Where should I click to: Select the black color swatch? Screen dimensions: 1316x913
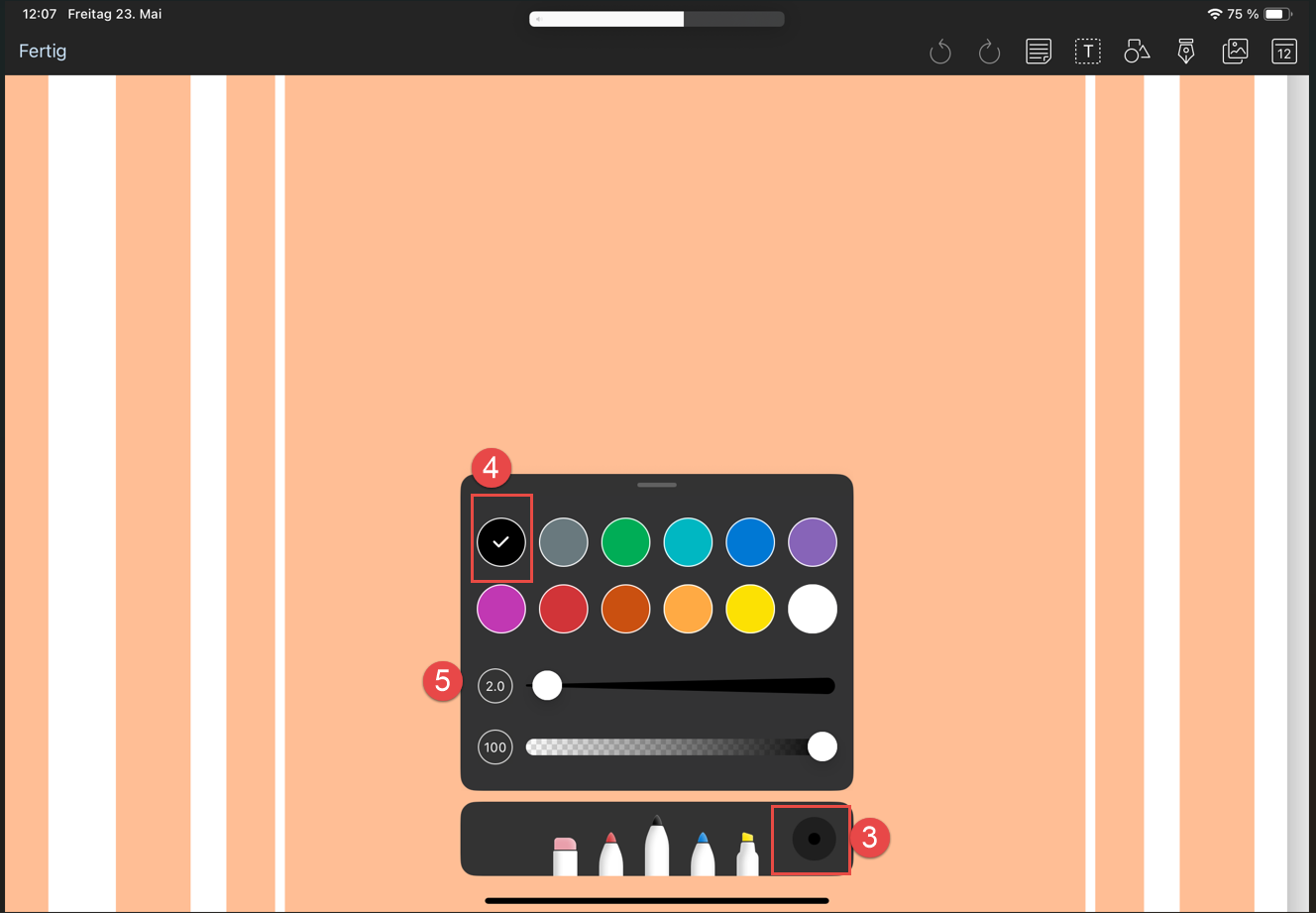pos(501,542)
